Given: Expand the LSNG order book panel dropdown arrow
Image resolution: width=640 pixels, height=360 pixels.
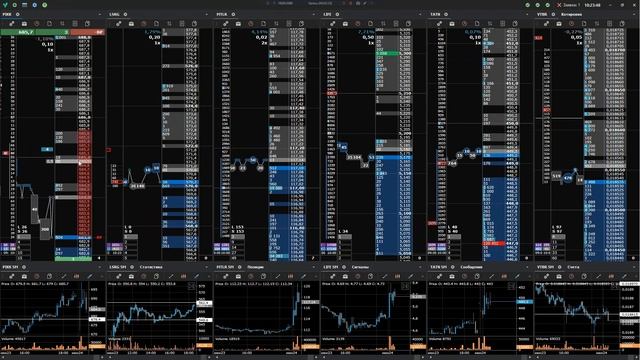Looking at the screenshot, I should point(207,14).
